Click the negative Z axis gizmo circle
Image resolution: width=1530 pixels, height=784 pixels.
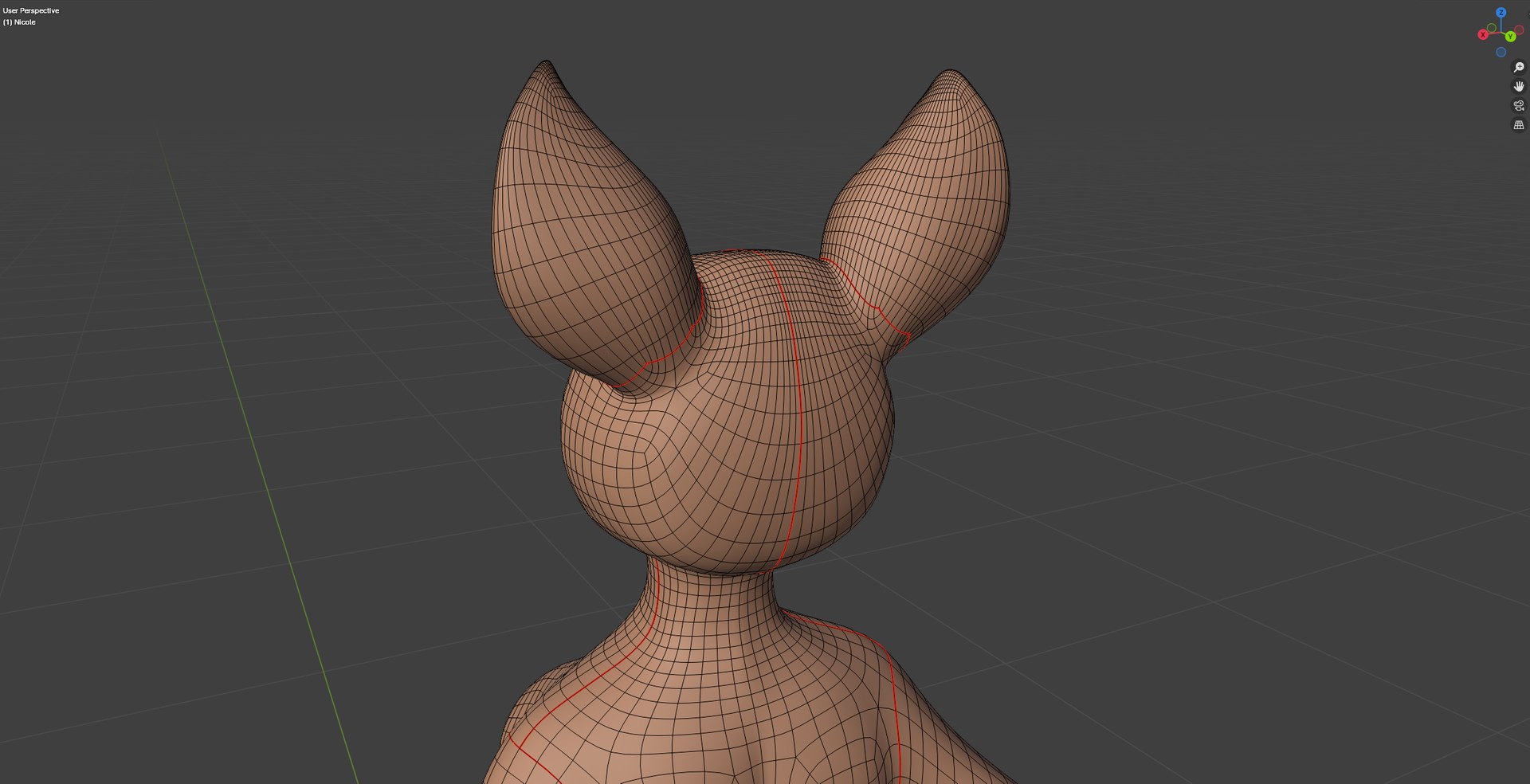(1501, 52)
